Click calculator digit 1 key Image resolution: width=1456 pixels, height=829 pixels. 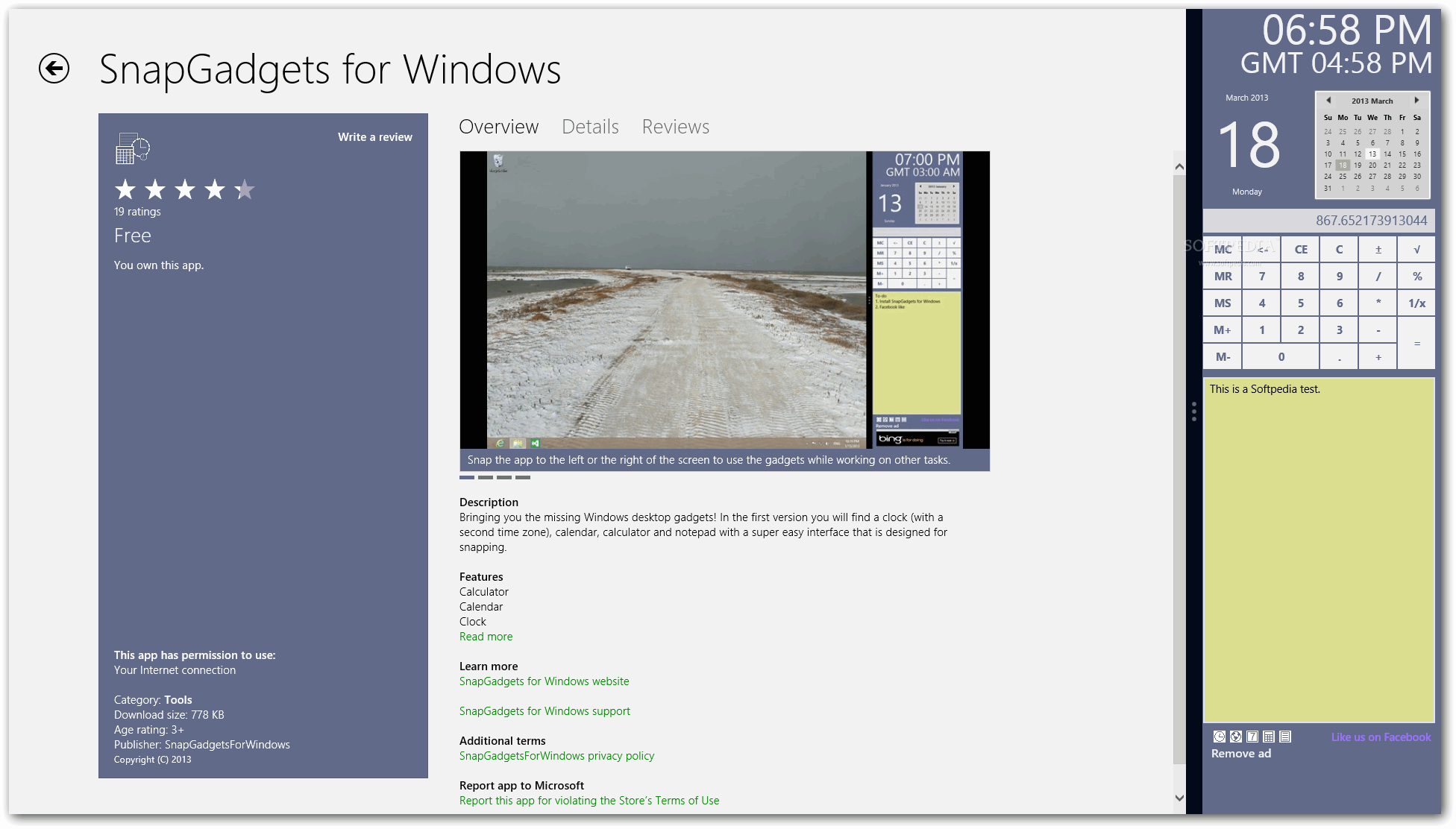coord(1262,330)
